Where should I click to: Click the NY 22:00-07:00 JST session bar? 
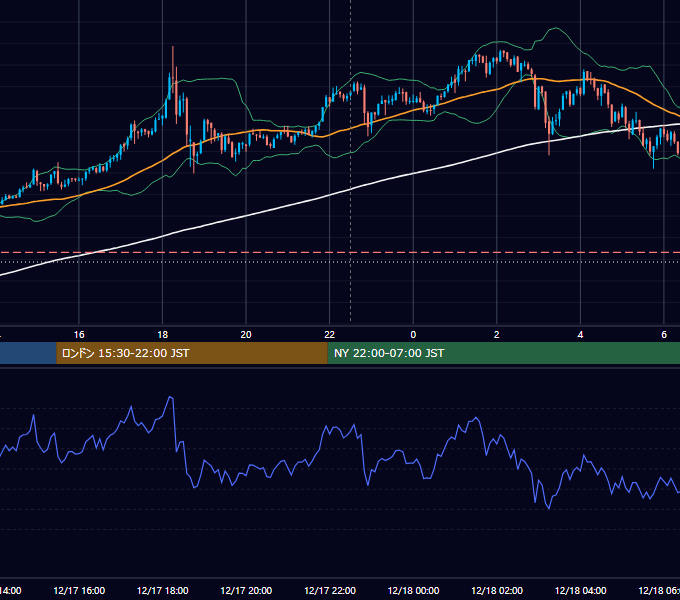coord(503,353)
